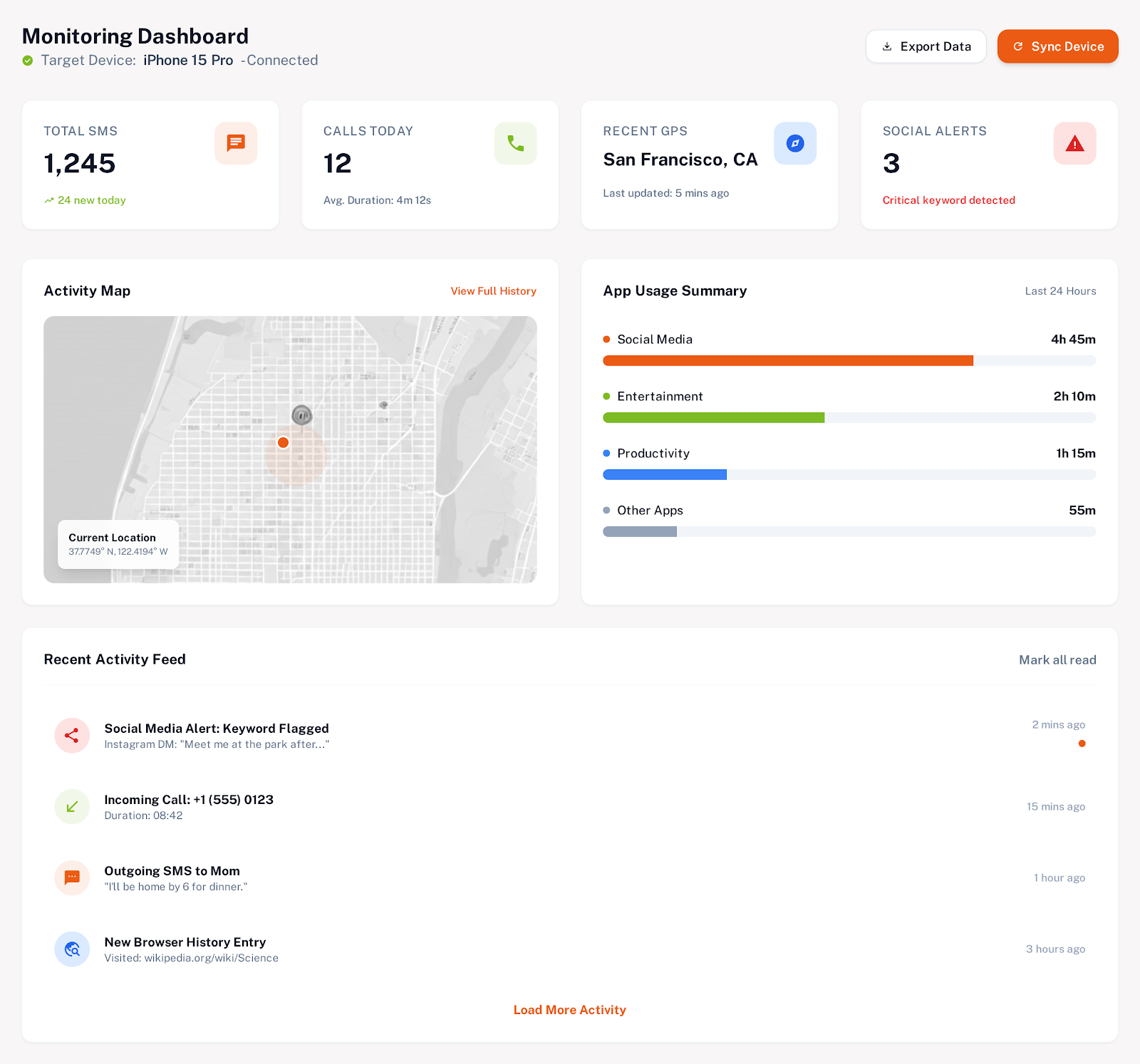Click the unread orange dot on the keyword alert
1140x1064 pixels.
pyautogui.click(x=1082, y=744)
